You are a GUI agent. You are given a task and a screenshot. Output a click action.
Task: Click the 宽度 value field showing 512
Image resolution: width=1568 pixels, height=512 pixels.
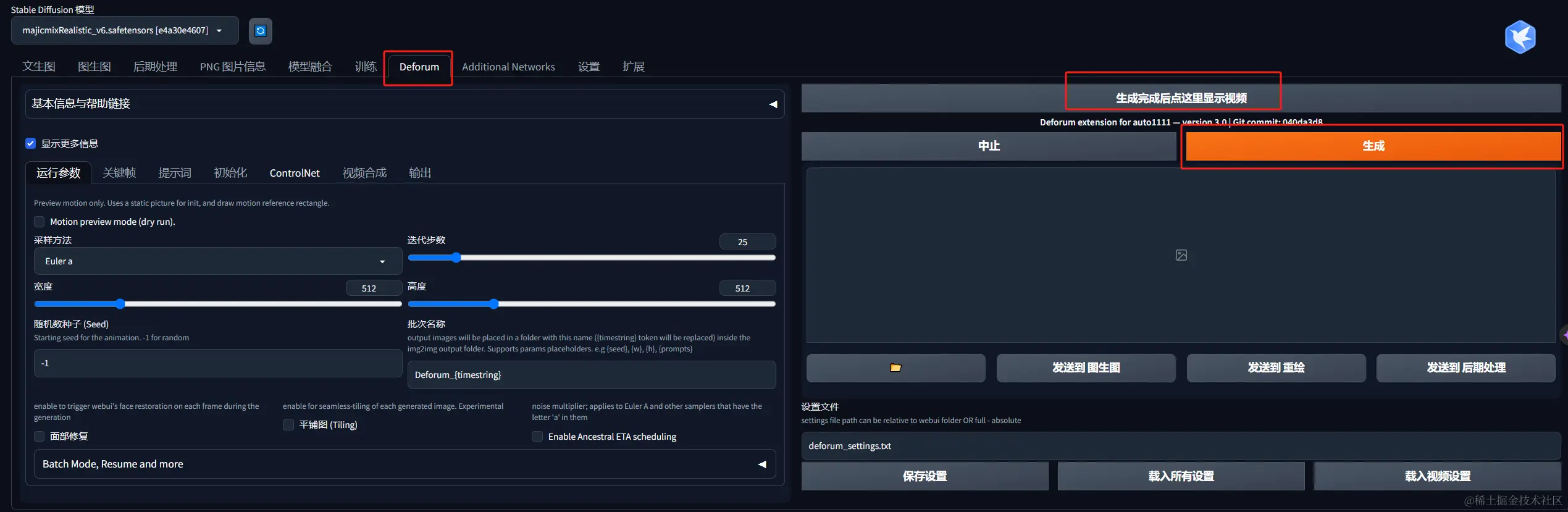point(374,288)
